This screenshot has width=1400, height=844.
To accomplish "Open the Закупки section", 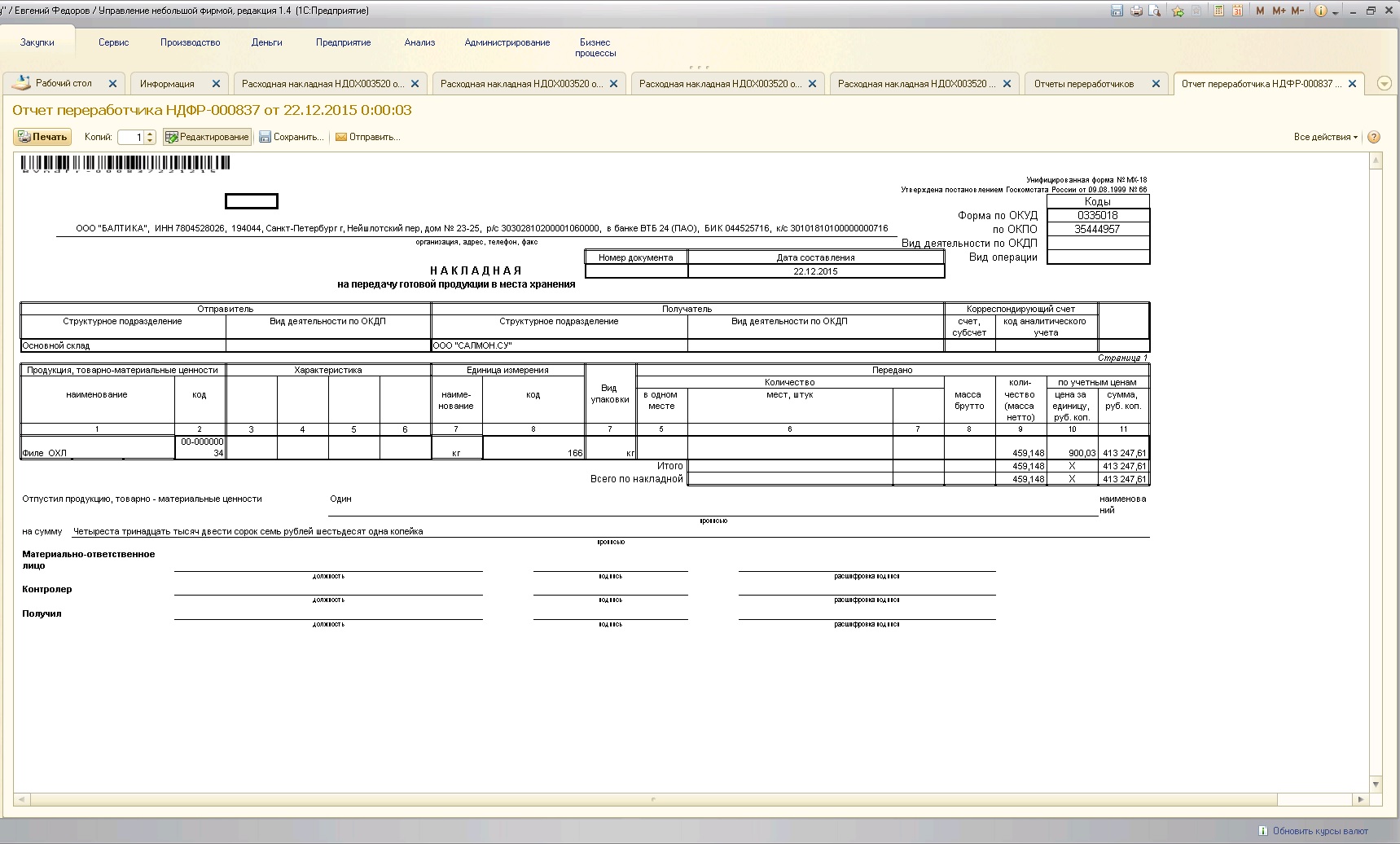I will 37,42.
